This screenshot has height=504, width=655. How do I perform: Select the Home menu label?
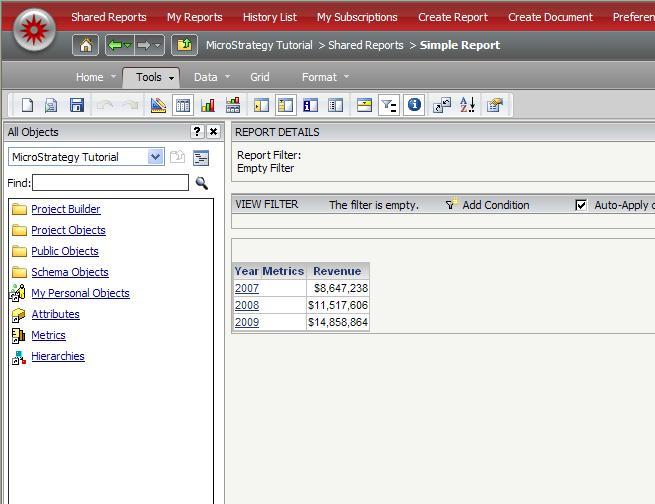(89, 77)
